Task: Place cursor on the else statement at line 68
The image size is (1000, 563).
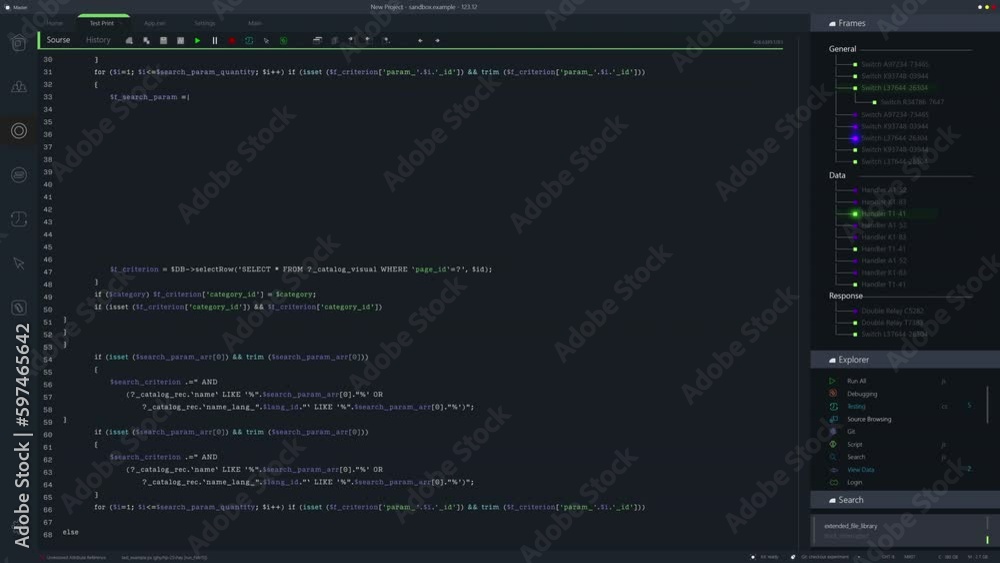Action: [x=71, y=532]
